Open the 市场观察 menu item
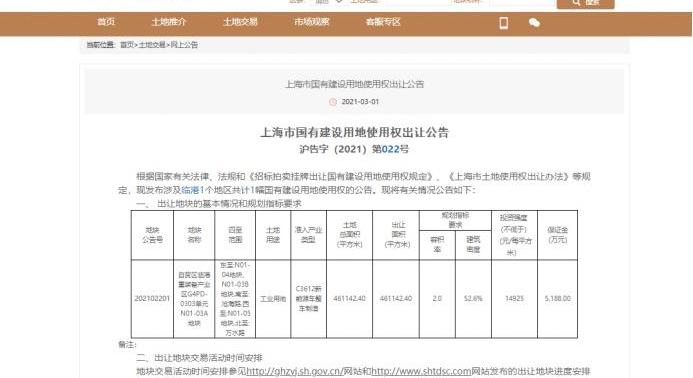 (x=312, y=22)
